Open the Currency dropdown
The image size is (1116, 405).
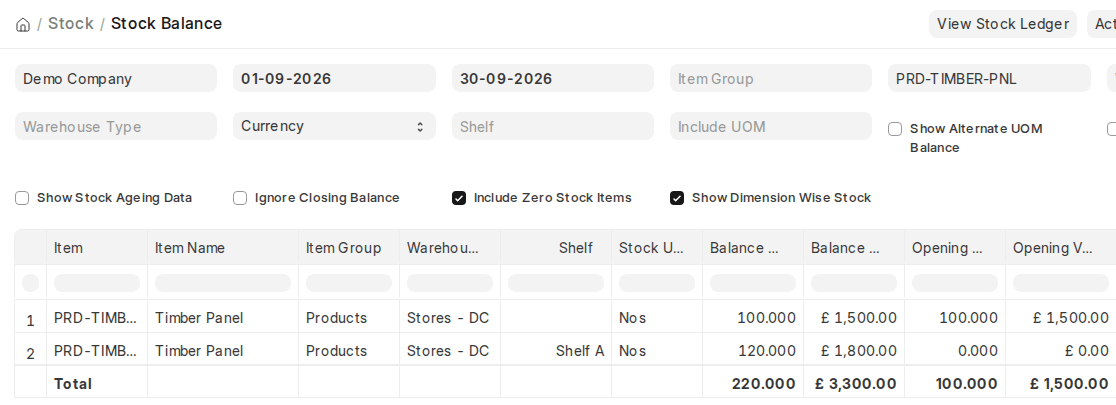(x=335, y=126)
